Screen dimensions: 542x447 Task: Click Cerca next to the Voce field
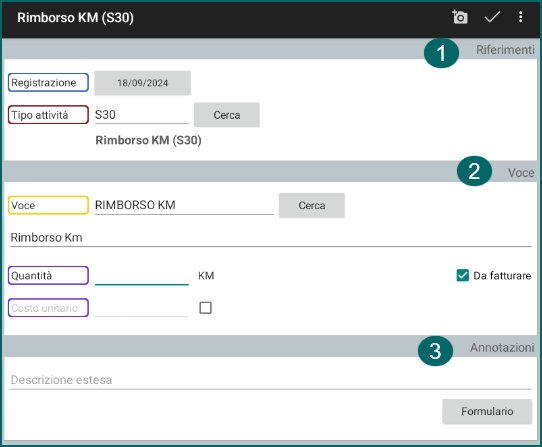point(312,205)
